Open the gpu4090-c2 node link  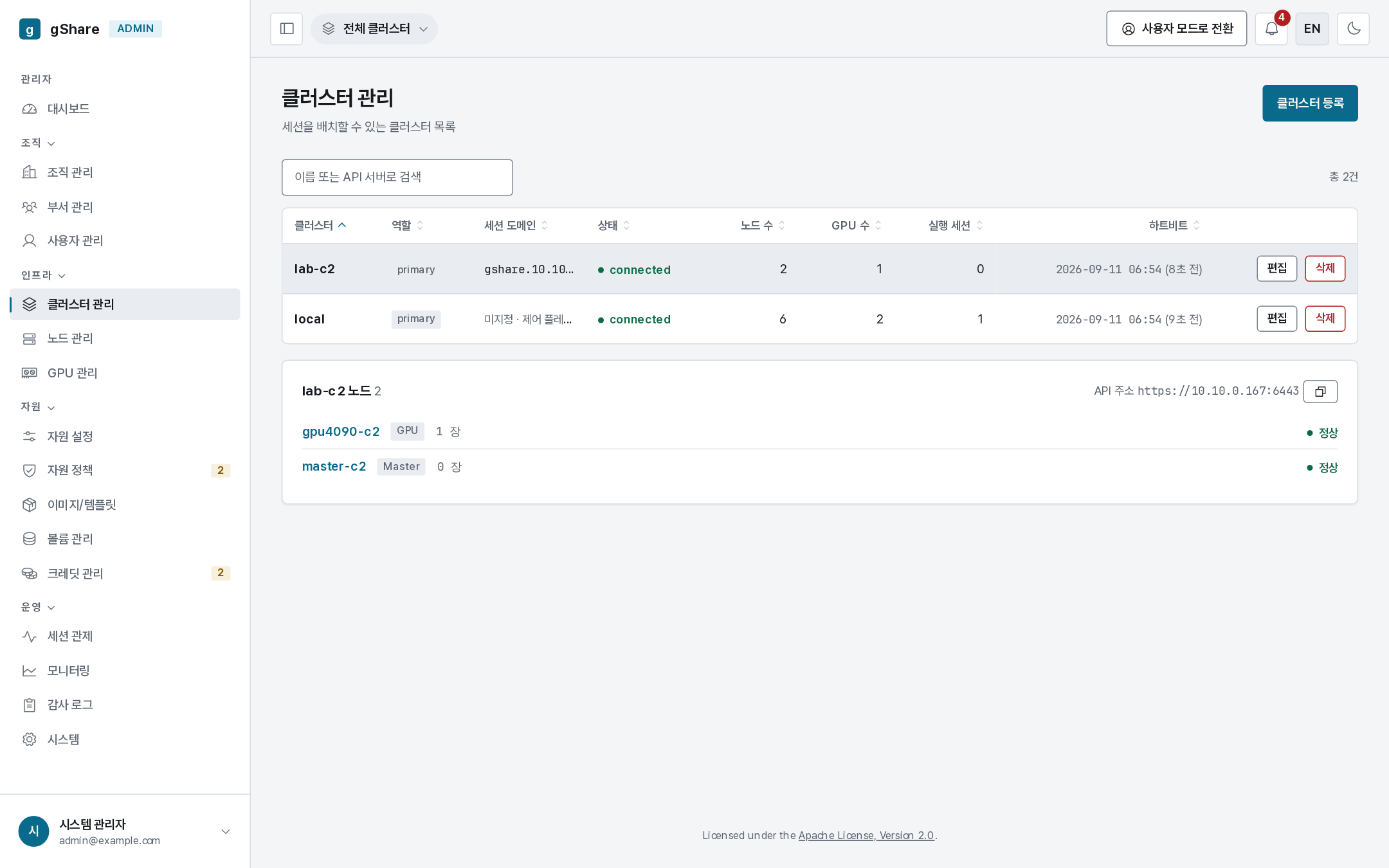[x=341, y=431]
